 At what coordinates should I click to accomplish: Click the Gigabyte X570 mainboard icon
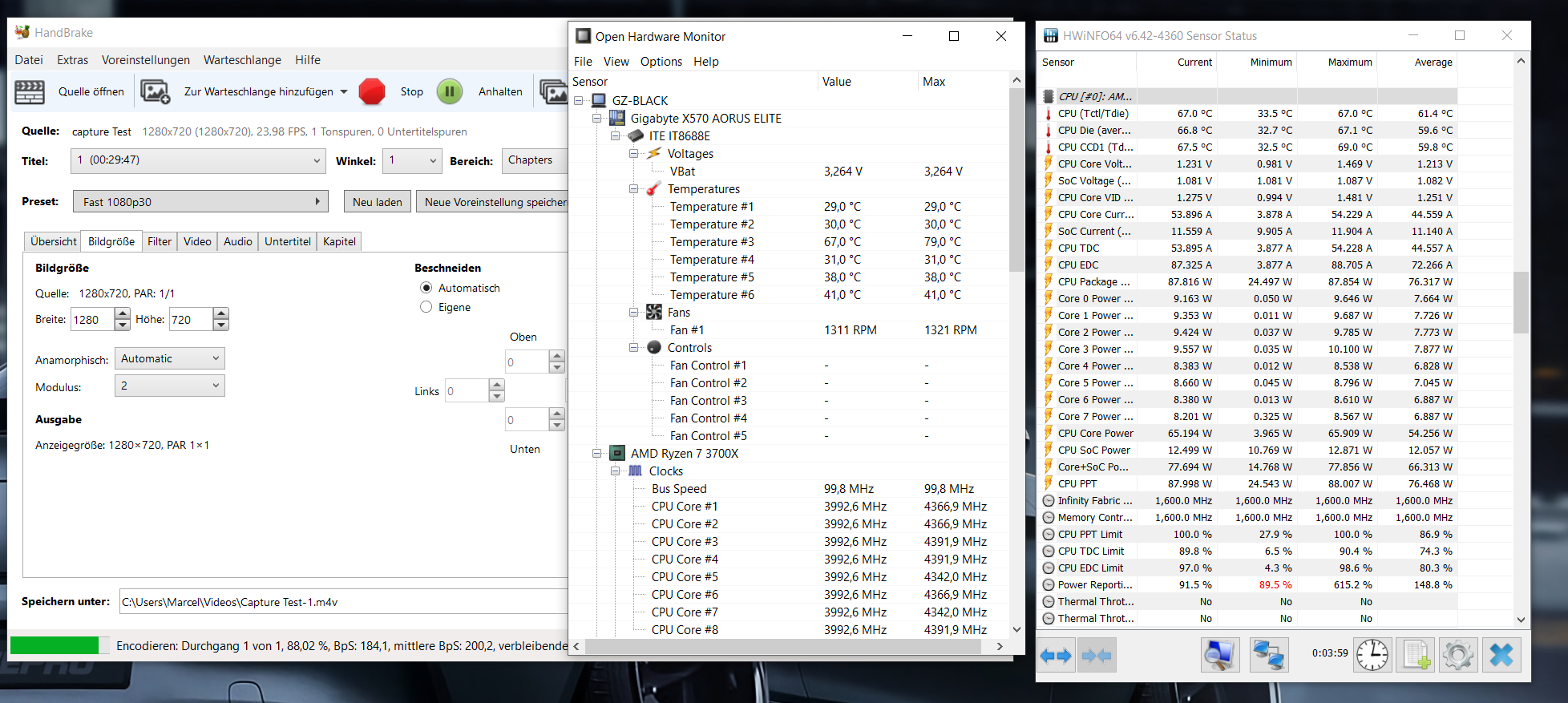pos(617,118)
